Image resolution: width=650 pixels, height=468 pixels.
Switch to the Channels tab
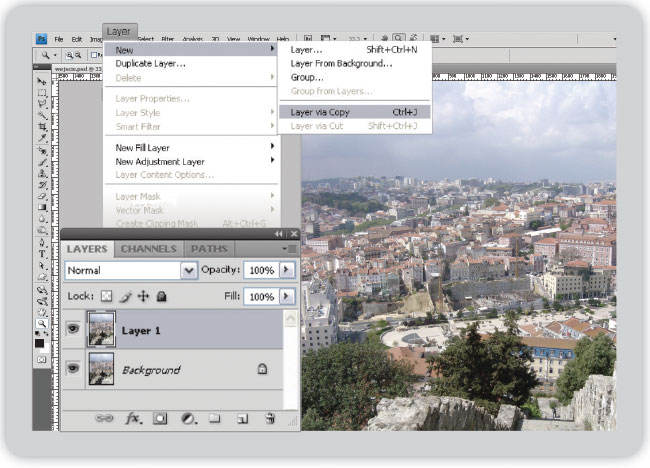tap(148, 249)
